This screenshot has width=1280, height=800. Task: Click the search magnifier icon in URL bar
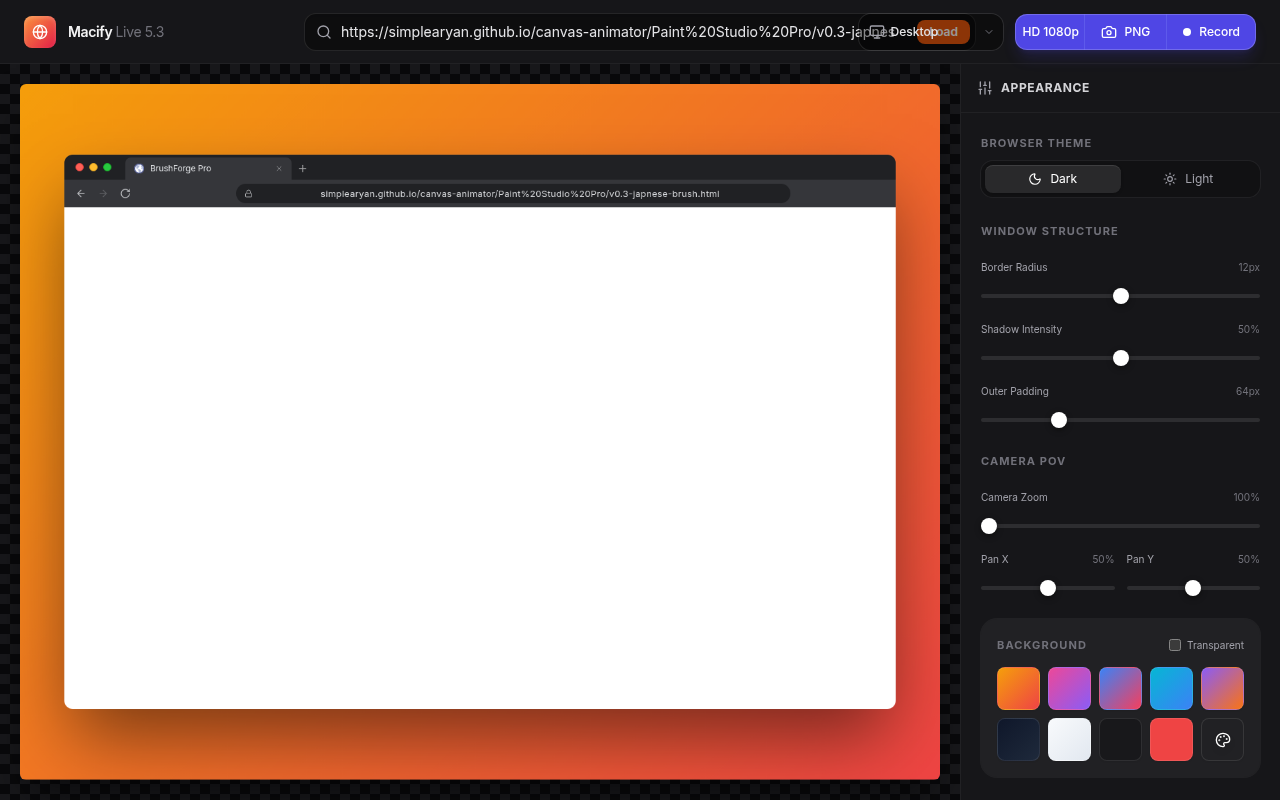tap(324, 32)
